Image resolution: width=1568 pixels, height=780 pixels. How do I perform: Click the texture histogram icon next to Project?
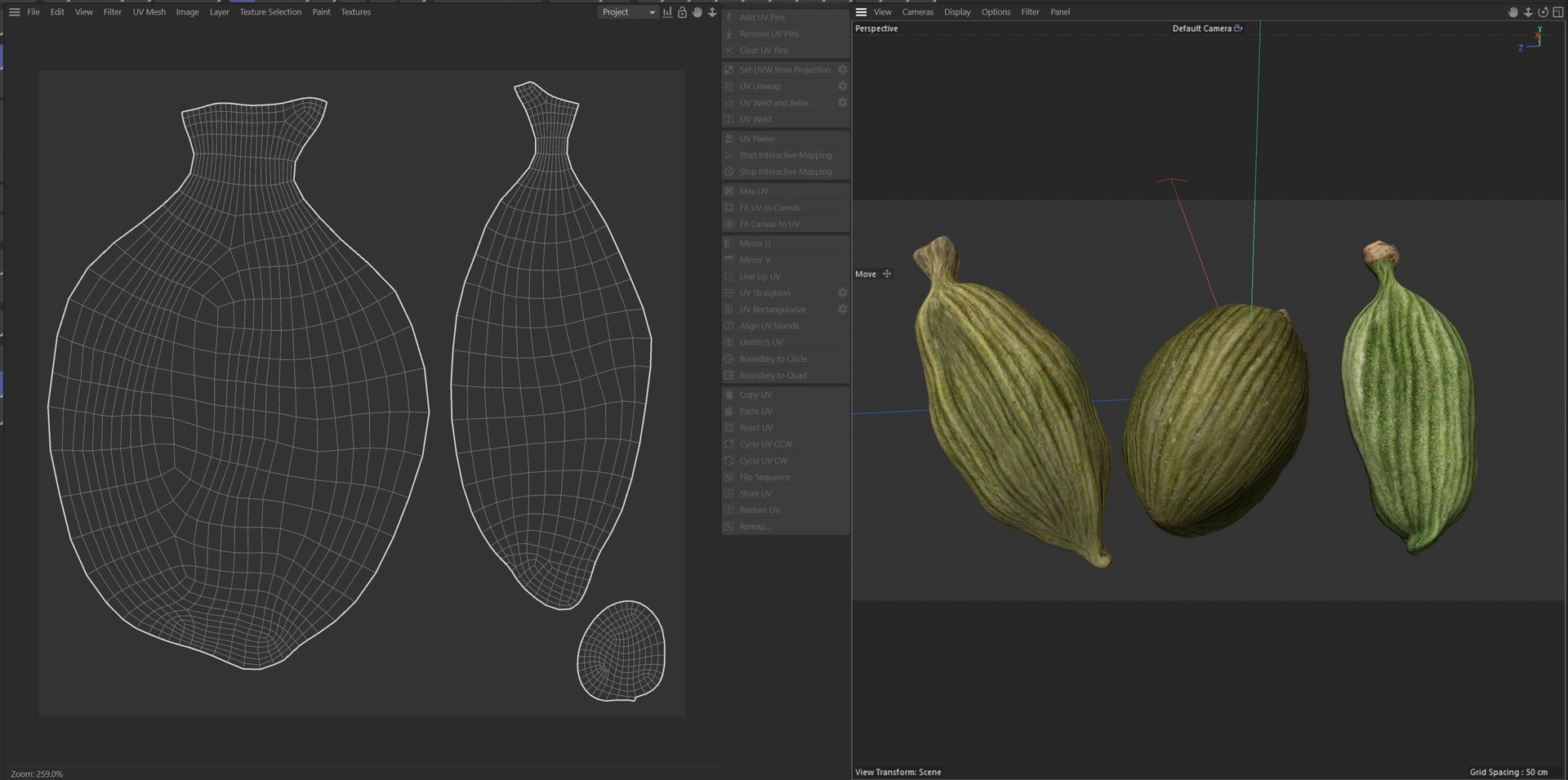667,12
